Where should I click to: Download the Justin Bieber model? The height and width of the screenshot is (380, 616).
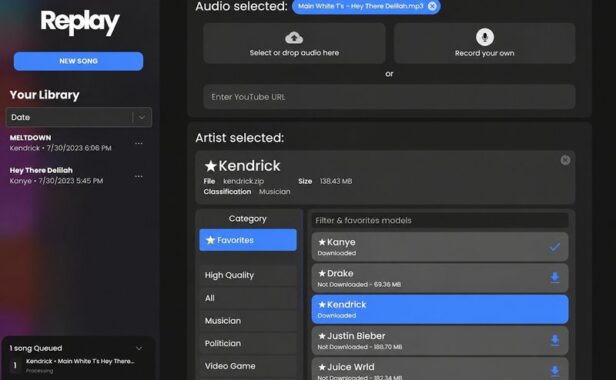click(x=555, y=340)
